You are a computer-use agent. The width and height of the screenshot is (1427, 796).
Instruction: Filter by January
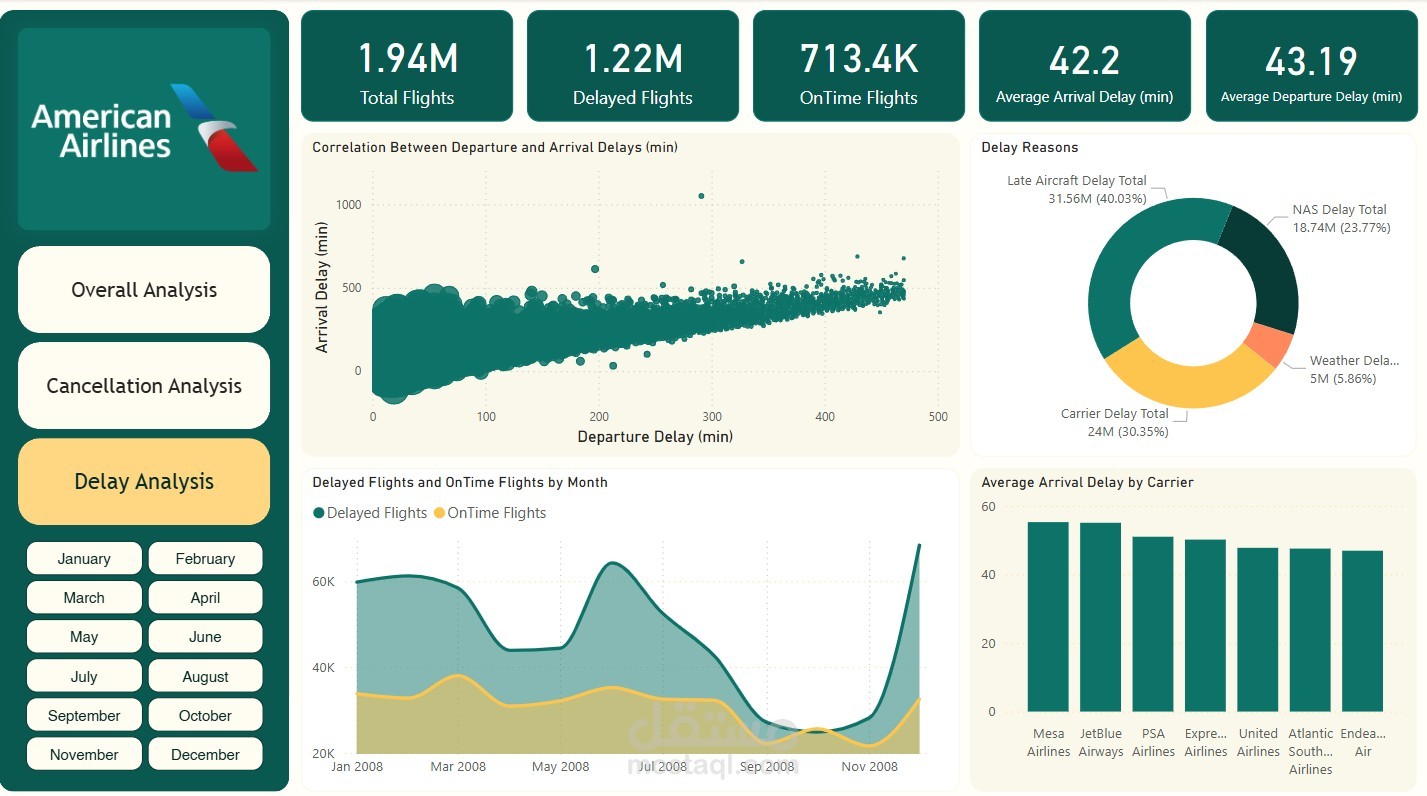coord(84,559)
